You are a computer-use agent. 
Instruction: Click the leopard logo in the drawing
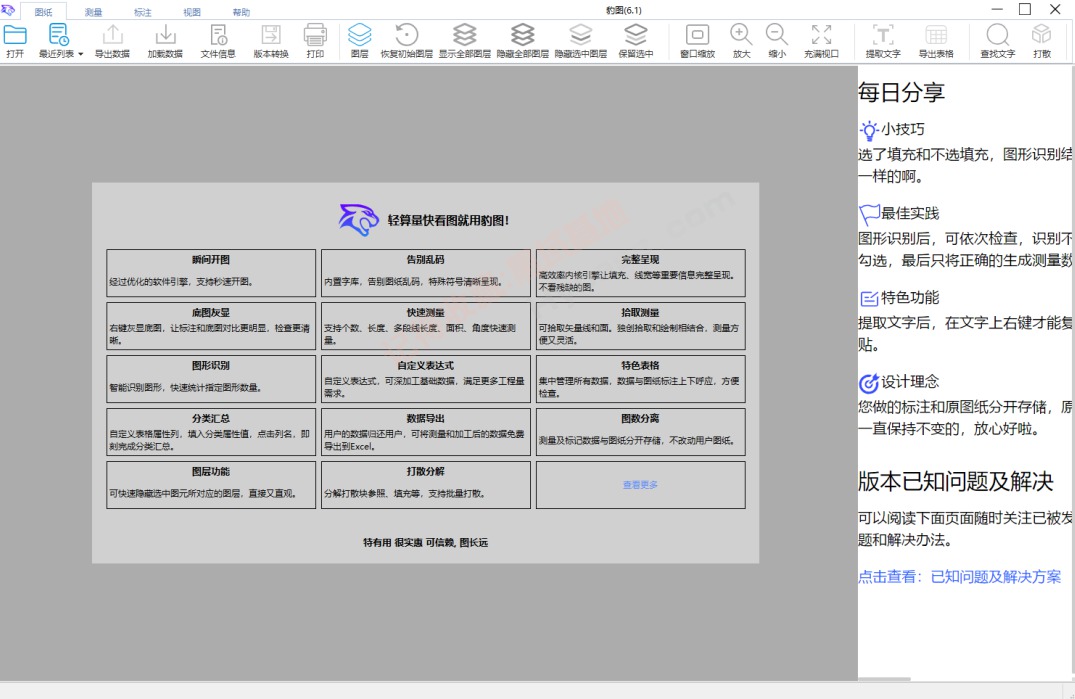pos(358,219)
